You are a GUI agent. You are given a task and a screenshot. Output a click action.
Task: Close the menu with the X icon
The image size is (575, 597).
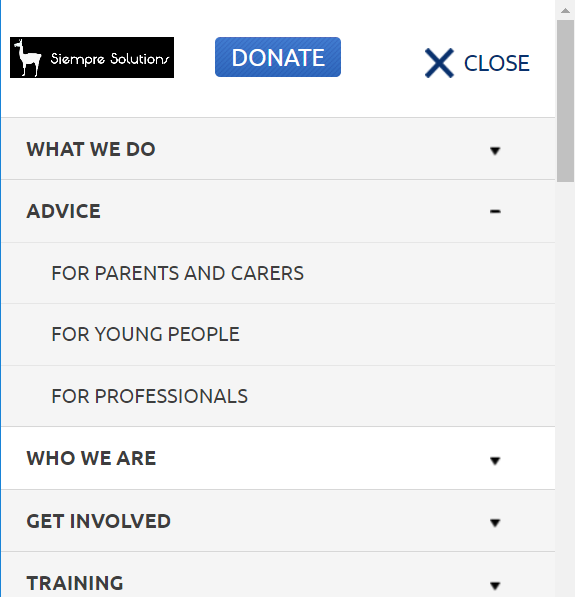pos(439,63)
